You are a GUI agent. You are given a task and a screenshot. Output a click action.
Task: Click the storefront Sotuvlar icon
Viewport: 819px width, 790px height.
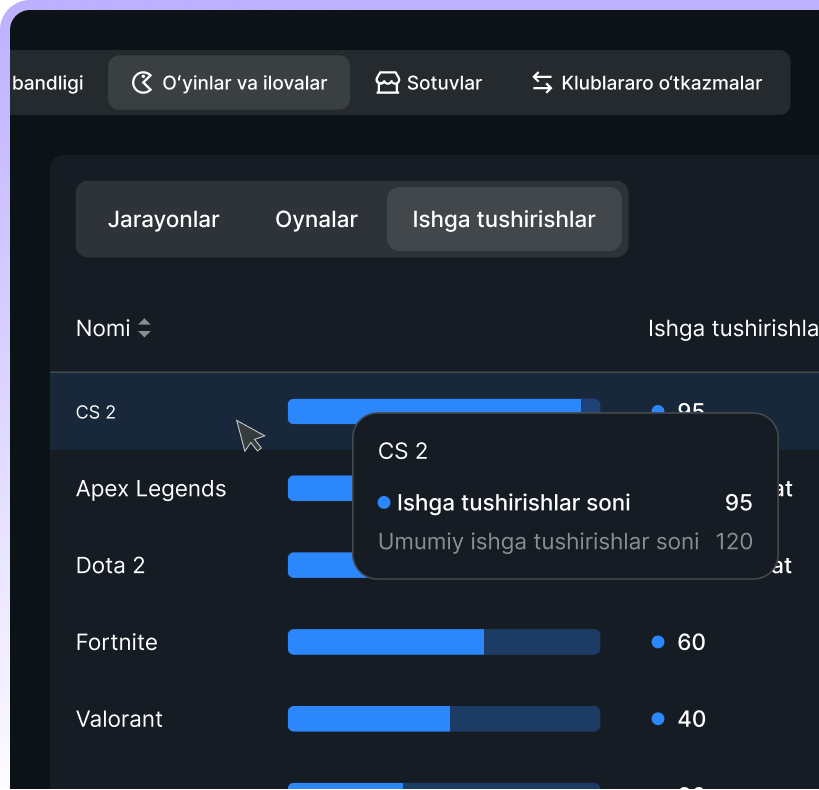point(388,83)
